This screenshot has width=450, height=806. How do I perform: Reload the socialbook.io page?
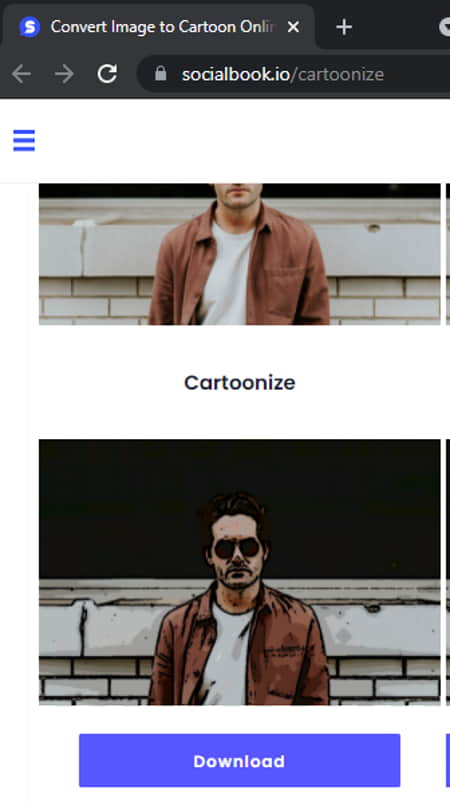107,74
